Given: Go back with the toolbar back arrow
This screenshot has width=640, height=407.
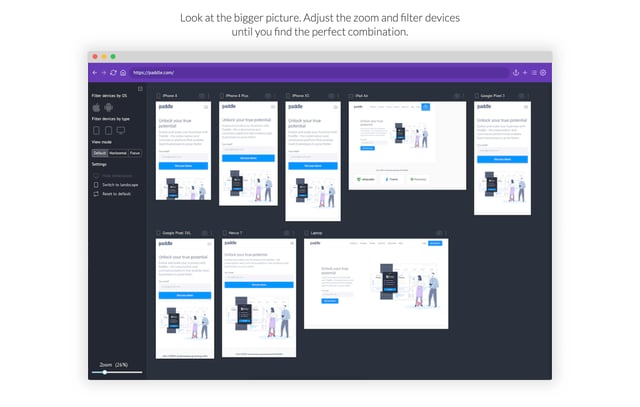Looking at the screenshot, I should pos(95,73).
